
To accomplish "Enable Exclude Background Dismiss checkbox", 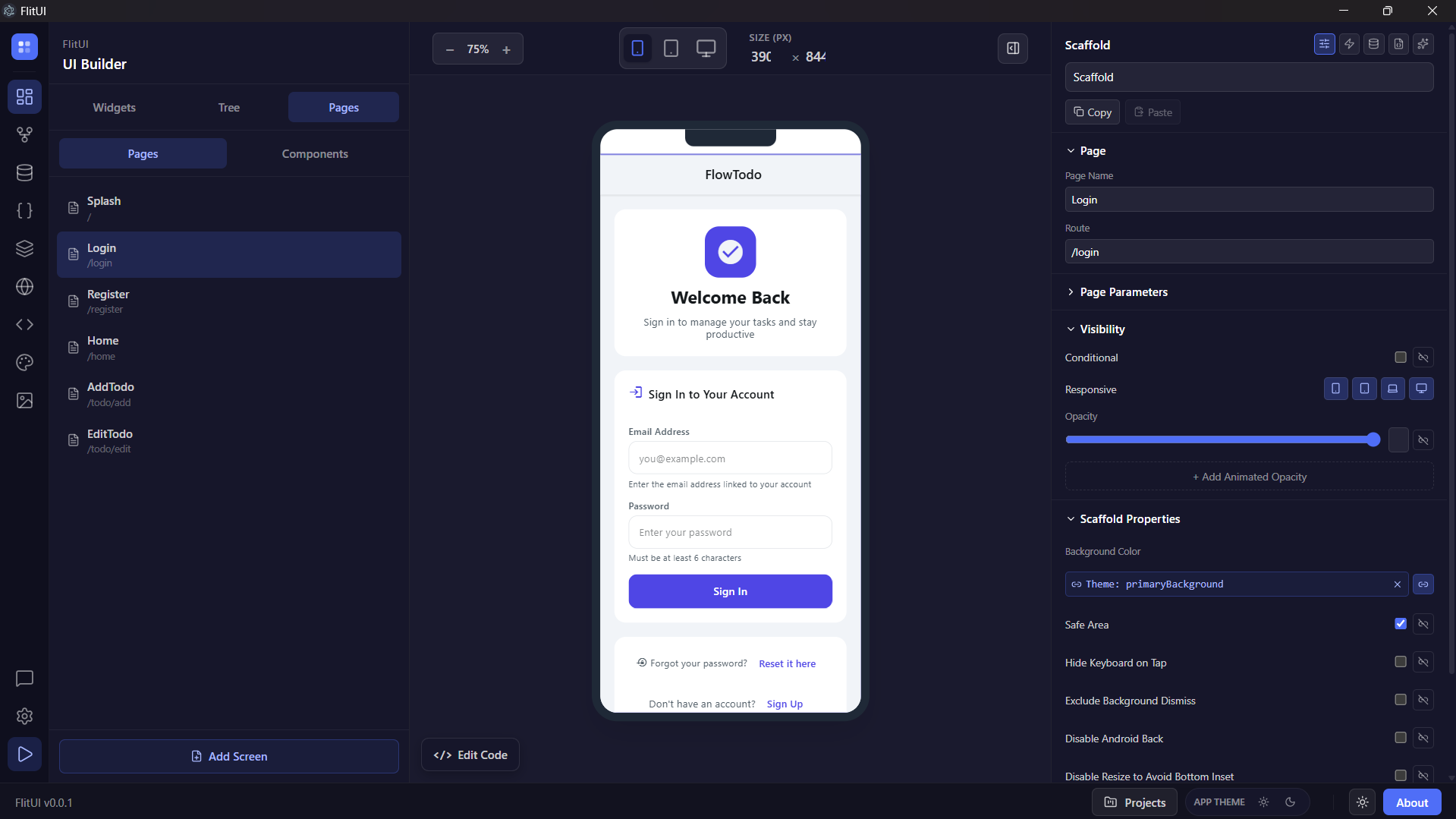I will (x=1401, y=700).
